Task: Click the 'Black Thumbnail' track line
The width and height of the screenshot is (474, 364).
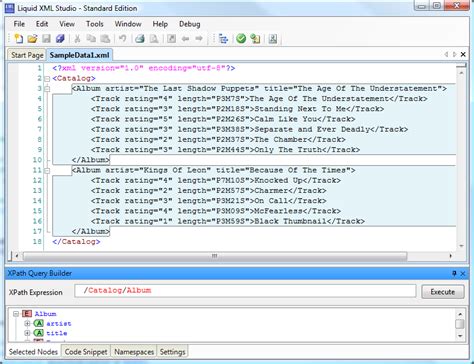Action: click(x=228, y=221)
